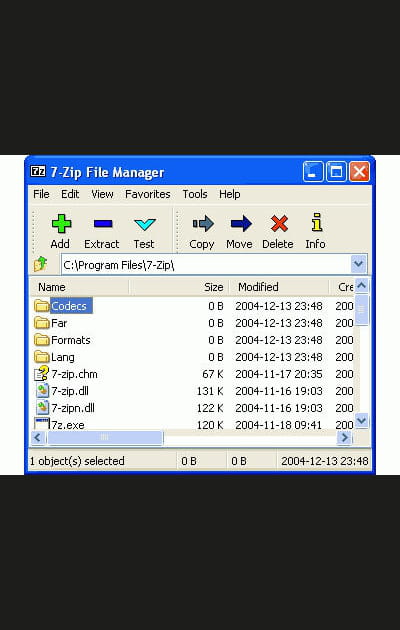The image size is (400, 630).
Task: Click the horizontal scrollbar right arrow
Action: click(x=344, y=437)
